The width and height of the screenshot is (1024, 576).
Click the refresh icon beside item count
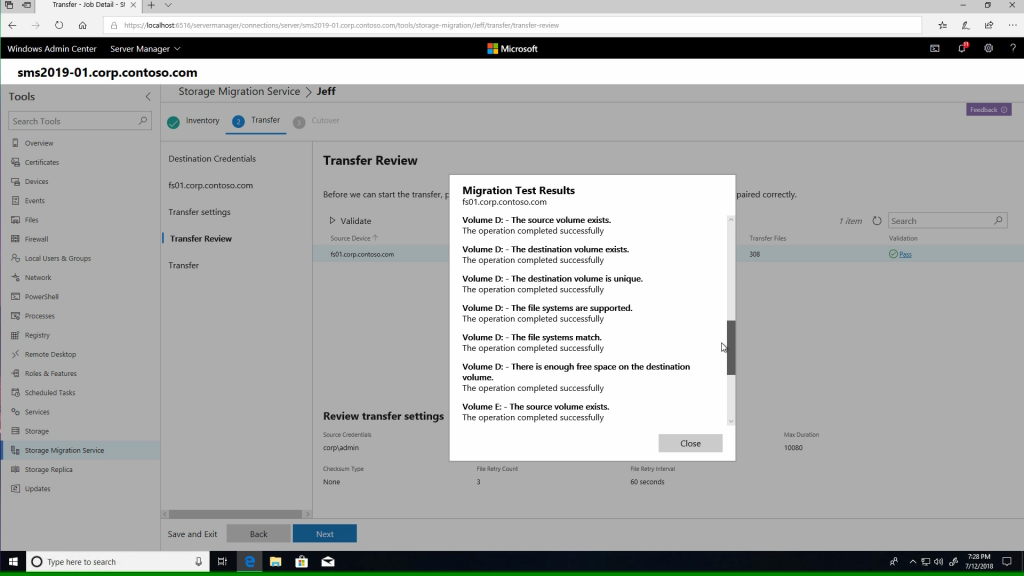pos(877,221)
